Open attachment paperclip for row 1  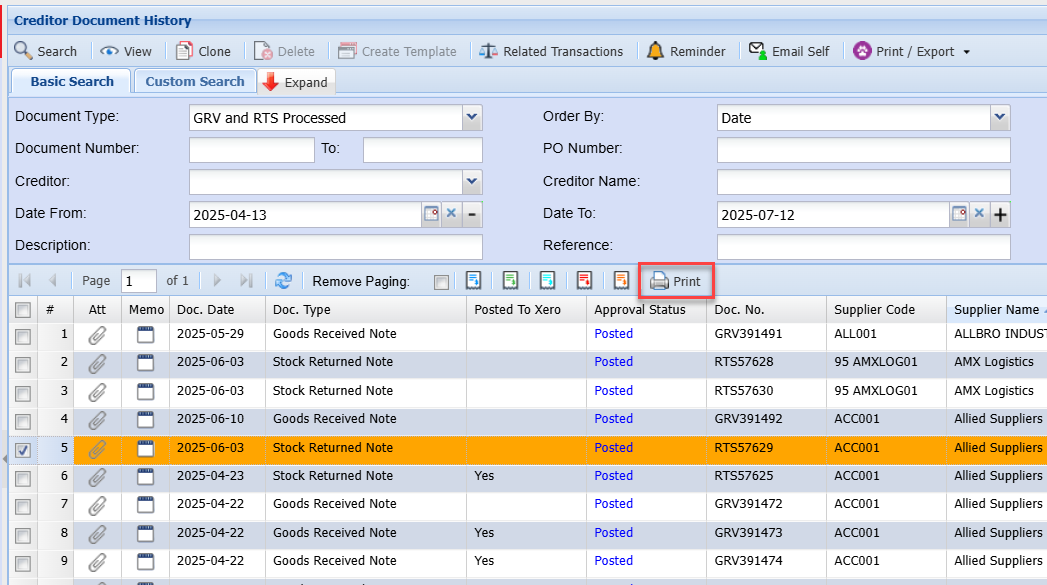click(97, 335)
